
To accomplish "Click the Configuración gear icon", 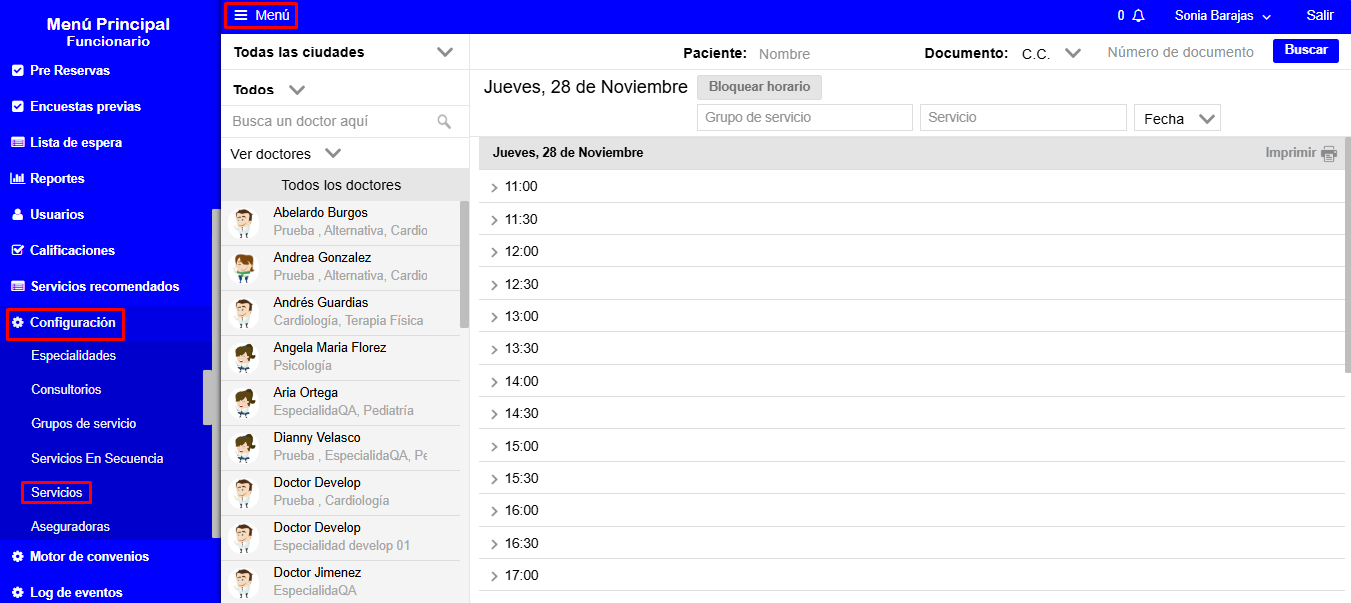I will pyautogui.click(x=18, y=323).
